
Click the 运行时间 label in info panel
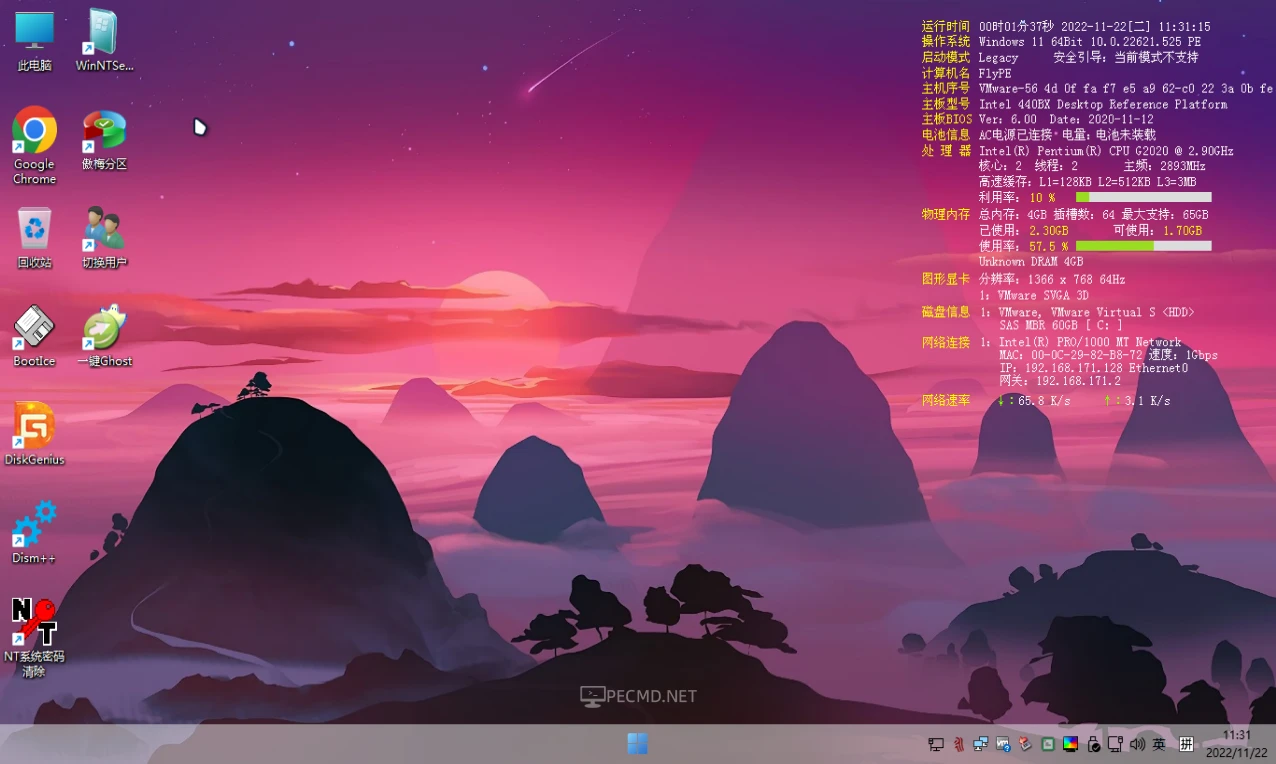coord(946,26)
